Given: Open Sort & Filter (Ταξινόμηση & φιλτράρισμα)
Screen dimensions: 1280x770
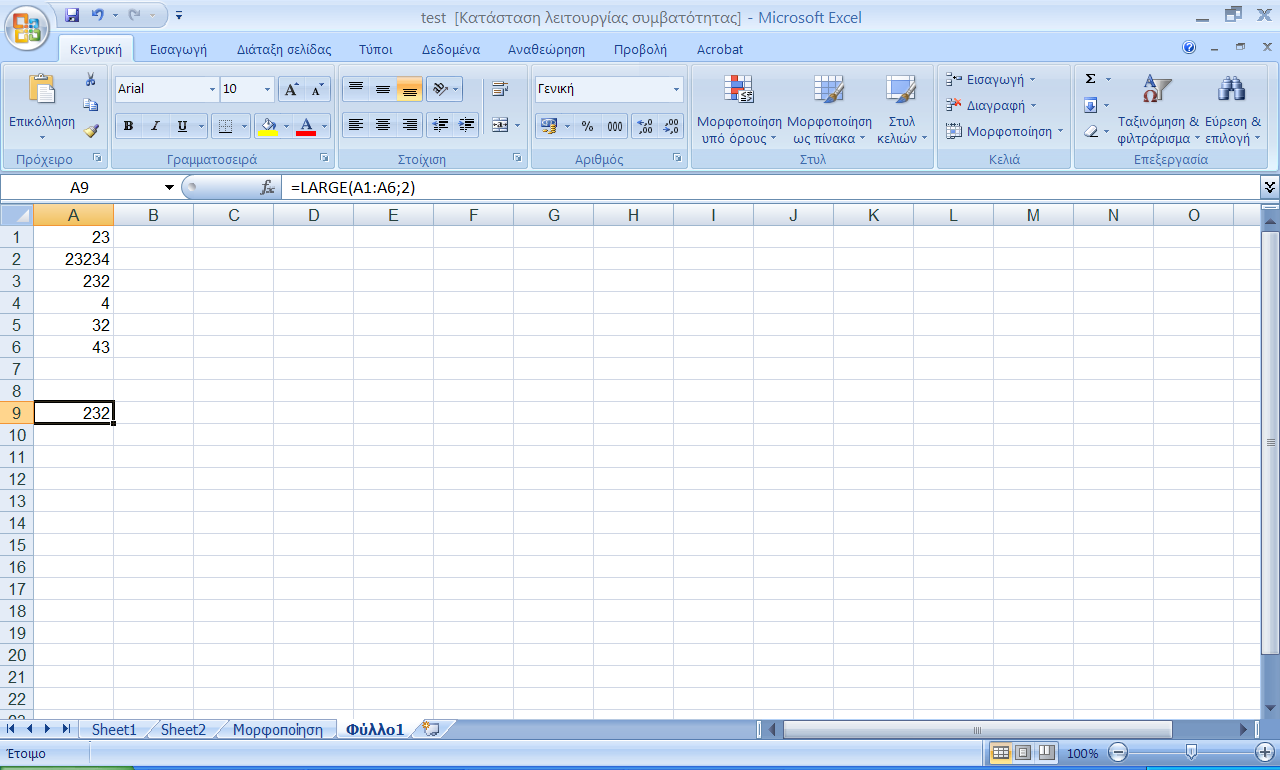Looking at the screenshot, I should click(x=1158, y=108).
